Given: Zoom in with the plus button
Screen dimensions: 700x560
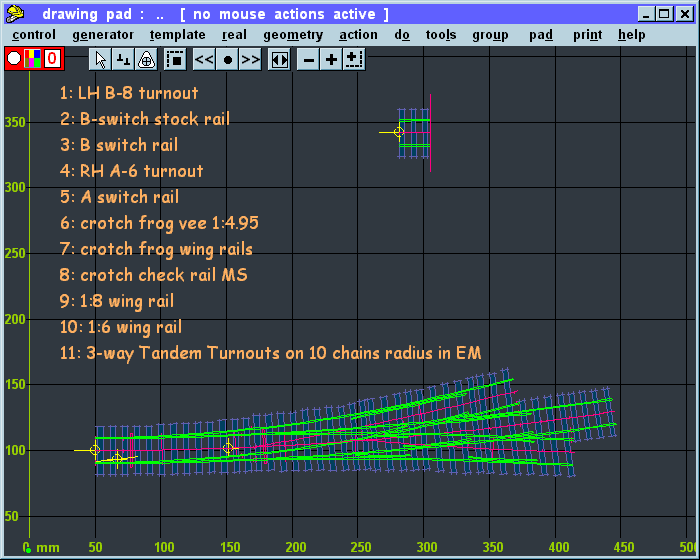Looking at the screenshot, I should pyautogui.click(x=331, y=59).
